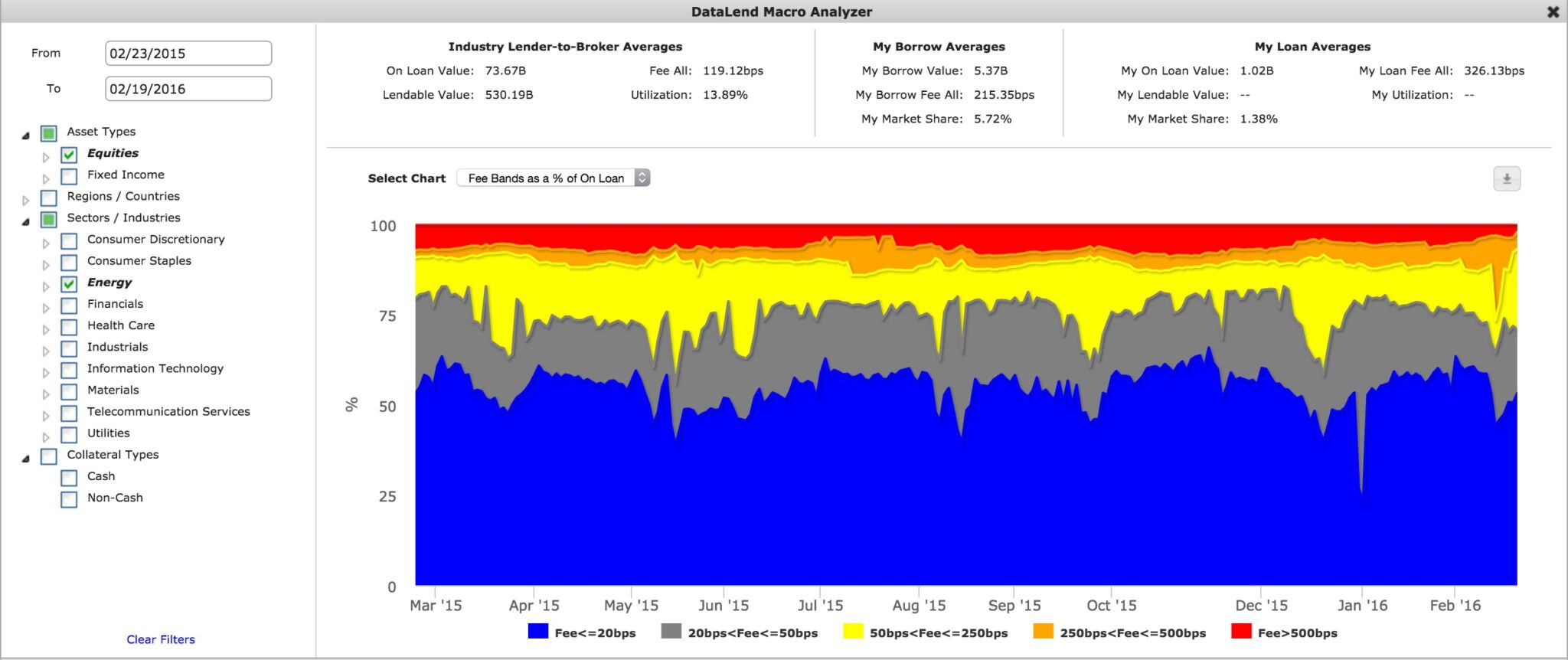Click the Clear Filters link

pyautogui.click(x=161, y=639)
